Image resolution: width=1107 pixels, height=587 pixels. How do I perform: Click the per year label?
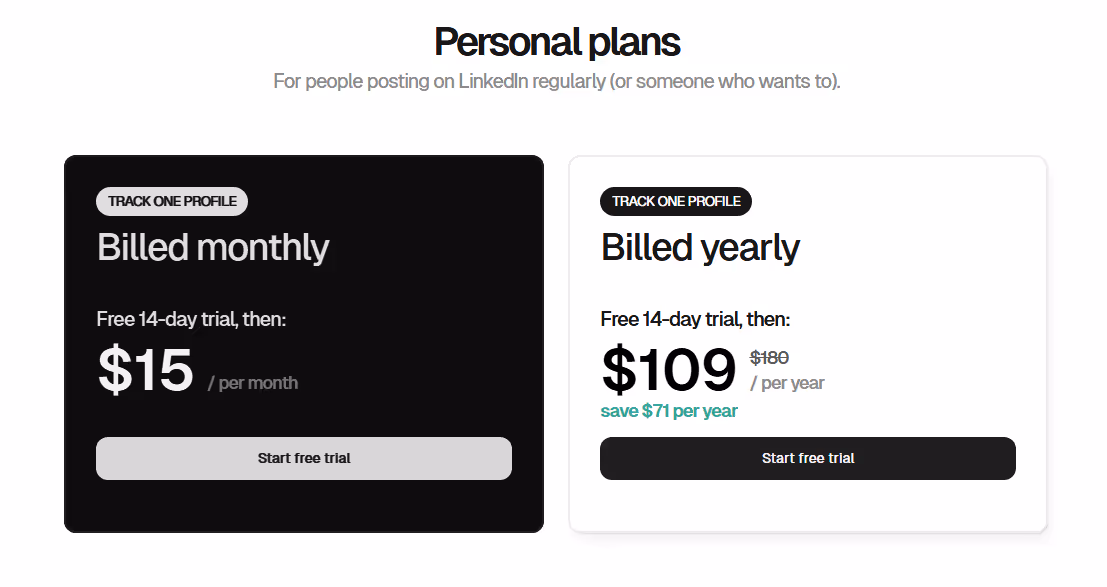coord(790,383)
